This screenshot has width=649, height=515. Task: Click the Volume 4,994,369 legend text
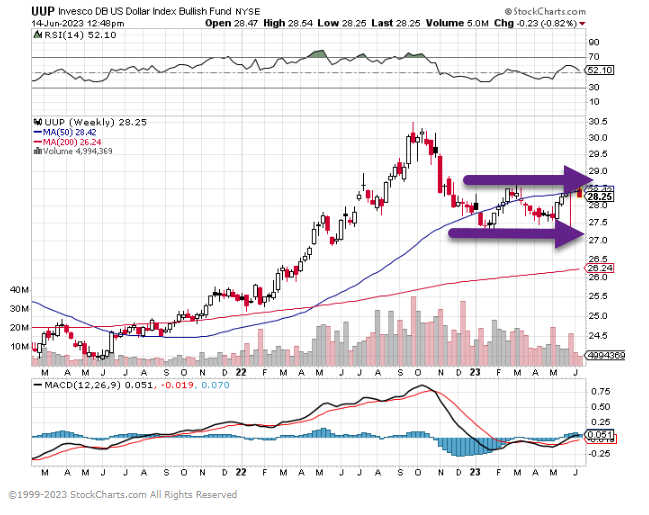coord(77,151)
